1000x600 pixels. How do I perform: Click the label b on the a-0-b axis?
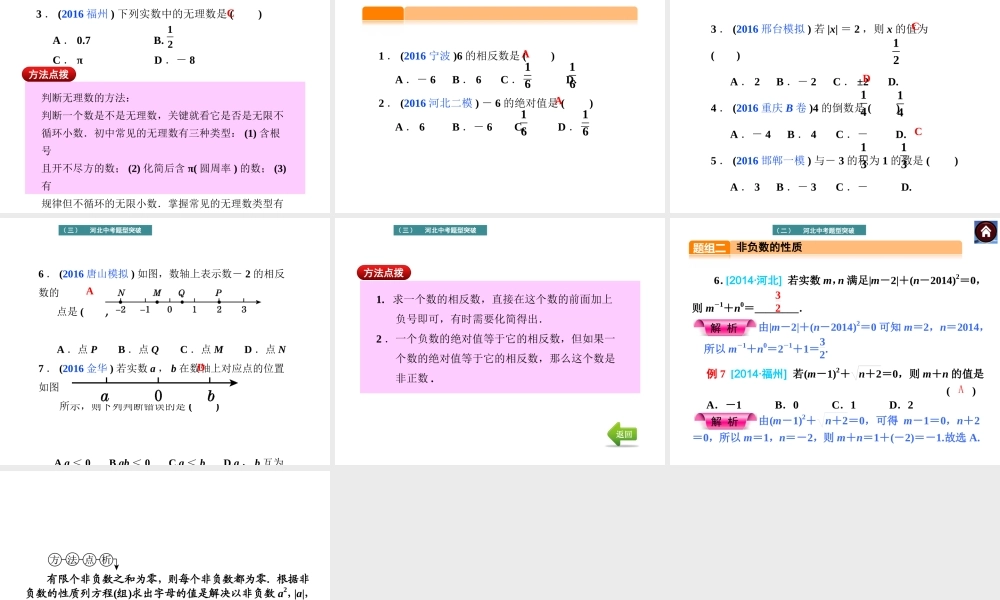210,396
